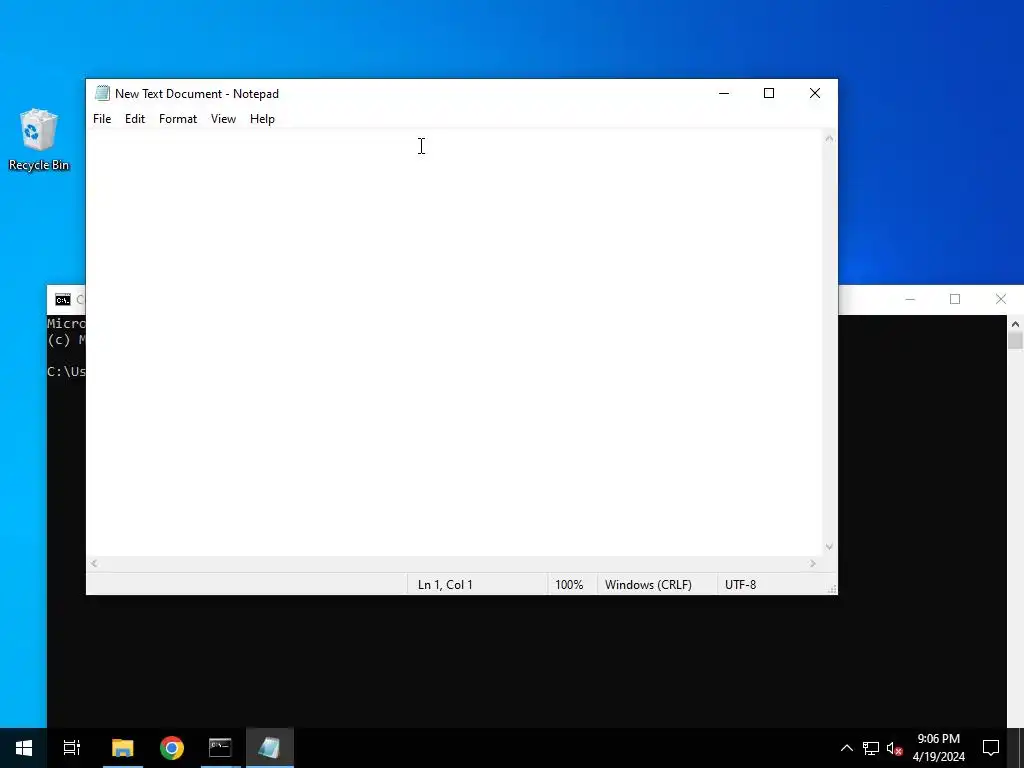Click the Notepad taskbar icon
This screenshot has height=768, width=1024.
269,748
